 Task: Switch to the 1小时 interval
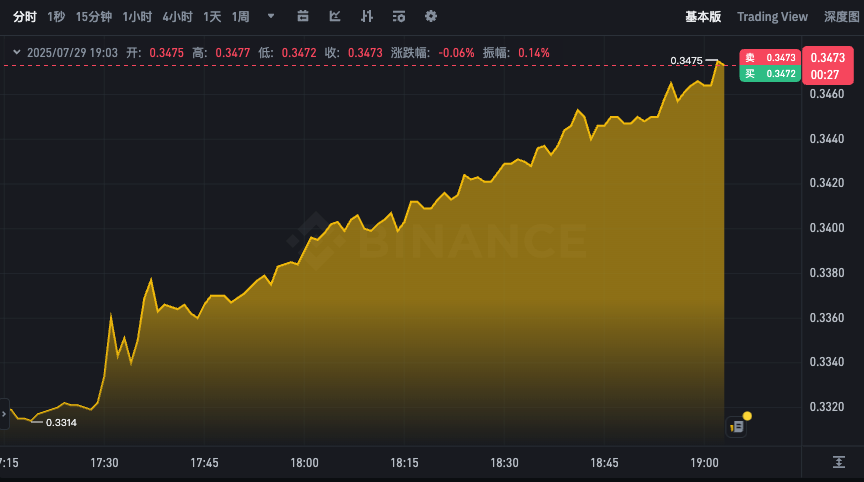tap(137, 16)
